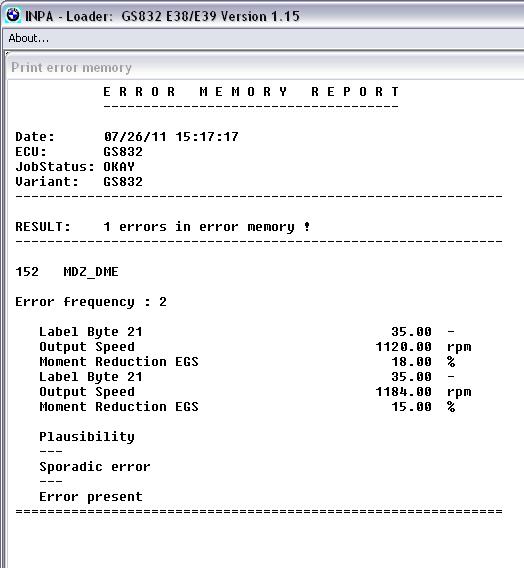Click Moment Reduction EGS value 15.00
Screen dimensions: 524x568
tap(411, 406)
